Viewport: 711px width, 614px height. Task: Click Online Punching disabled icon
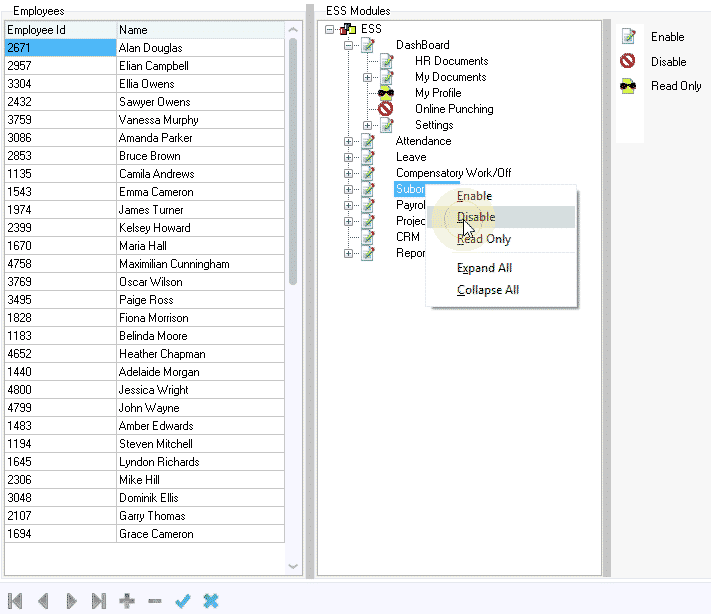pos(385,109)
